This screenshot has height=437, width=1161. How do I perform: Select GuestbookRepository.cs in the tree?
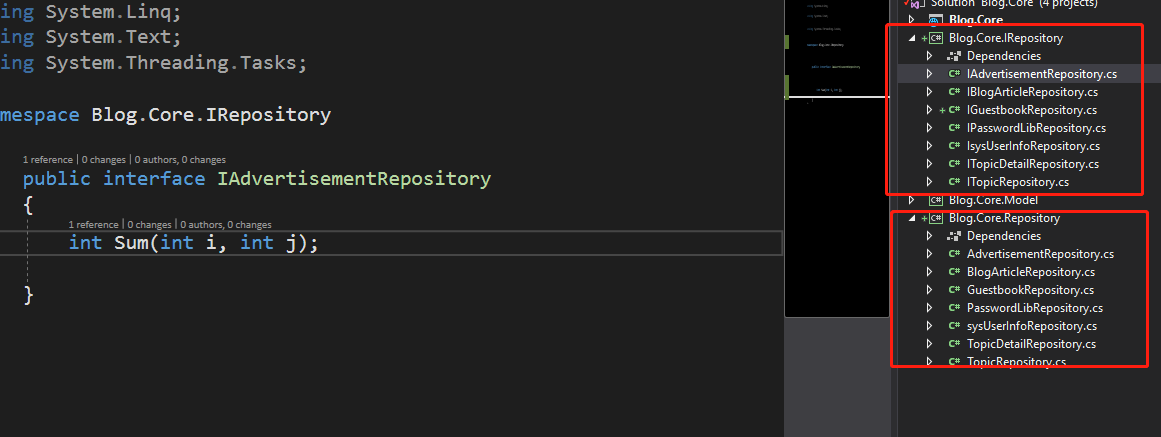(1030, 290)
